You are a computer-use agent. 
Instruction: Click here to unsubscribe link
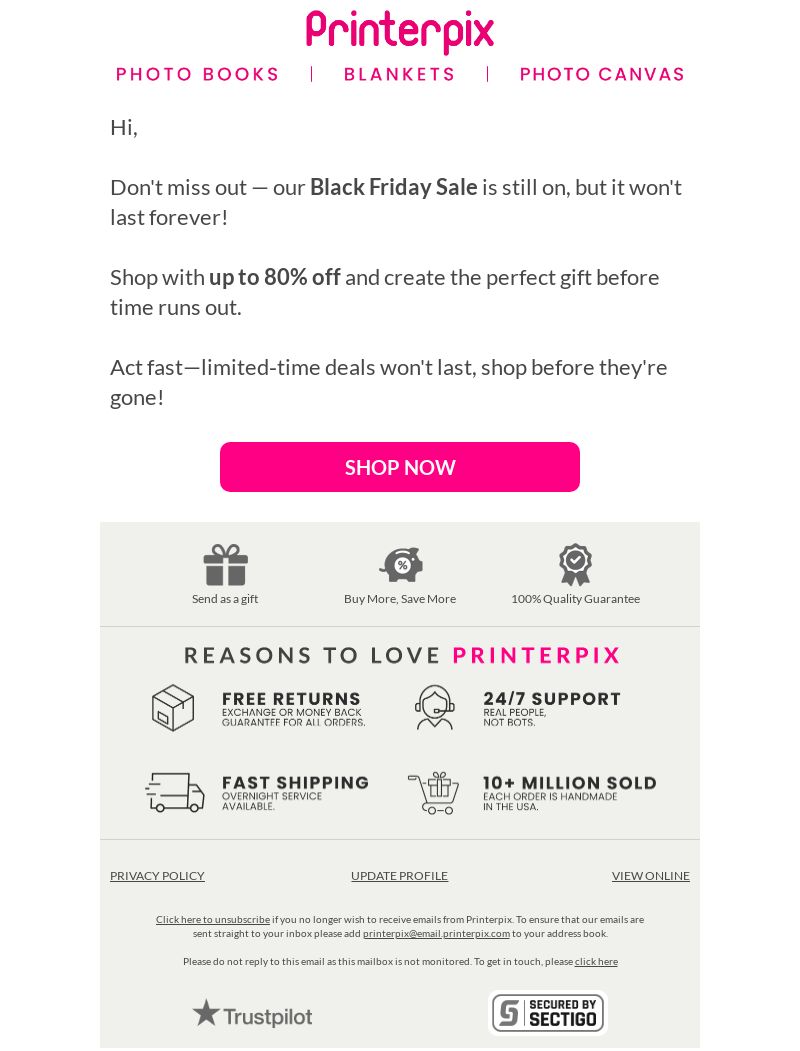tap(213, 920)
